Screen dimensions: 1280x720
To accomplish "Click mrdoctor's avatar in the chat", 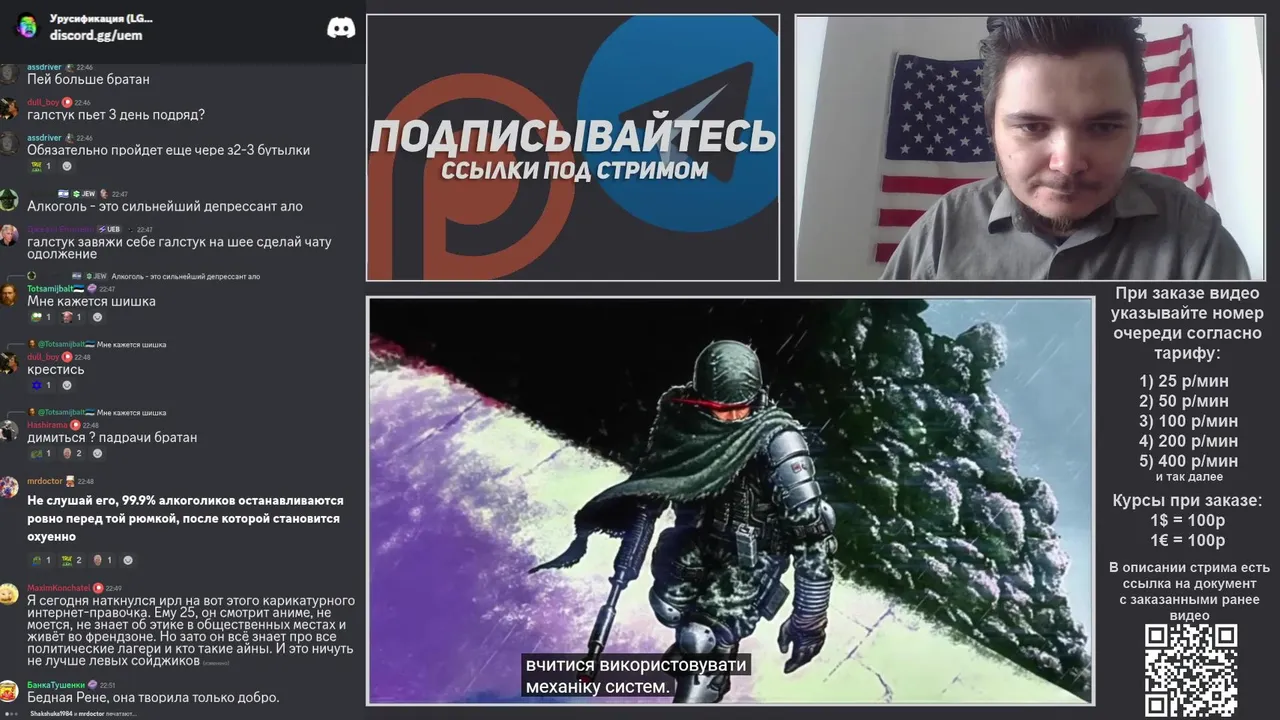I will [9, 487].
